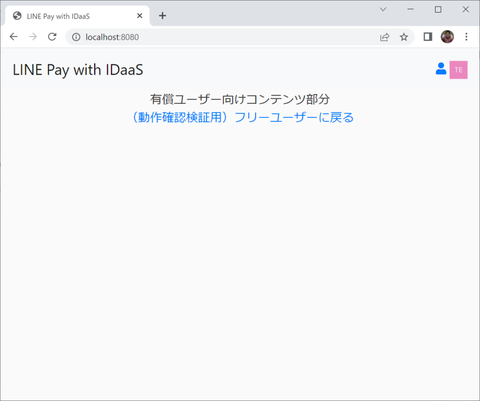This screenshot has width=480, height=401.
Task: Select the 有償ユーザー向けコンテンツ部分 text
Action: click(x=240, y=99)
